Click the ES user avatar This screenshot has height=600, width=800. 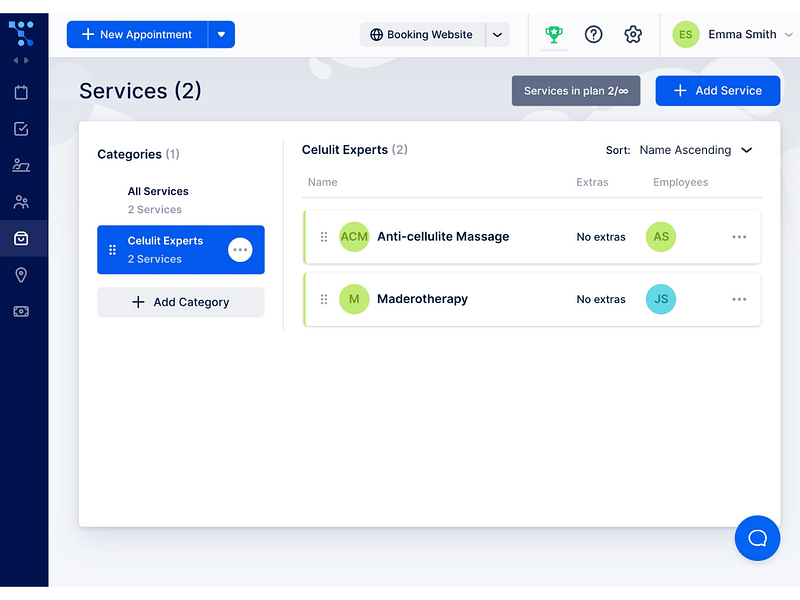(685, 35)
